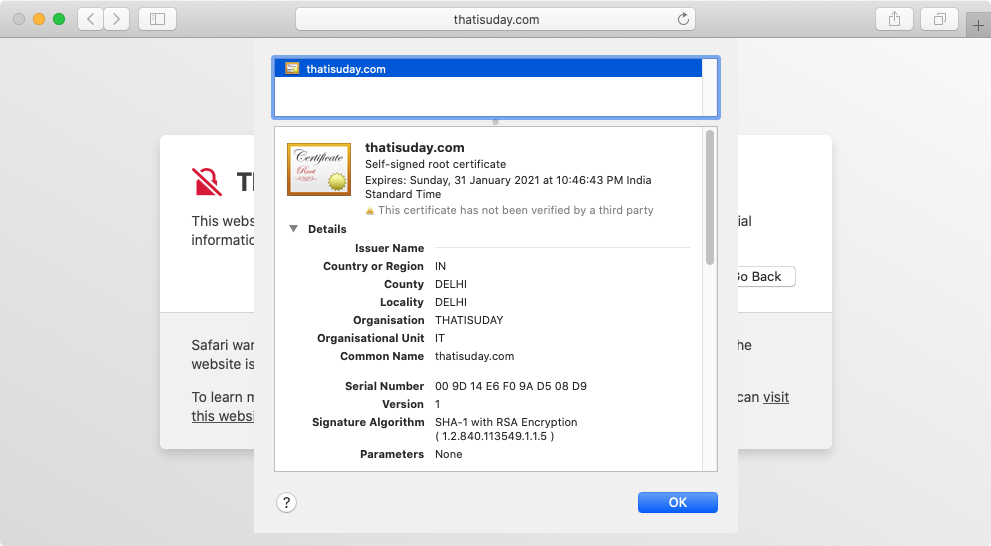Screen dimensions: 991x546
Task: Click the Version value 1
Action: [437, 404]
